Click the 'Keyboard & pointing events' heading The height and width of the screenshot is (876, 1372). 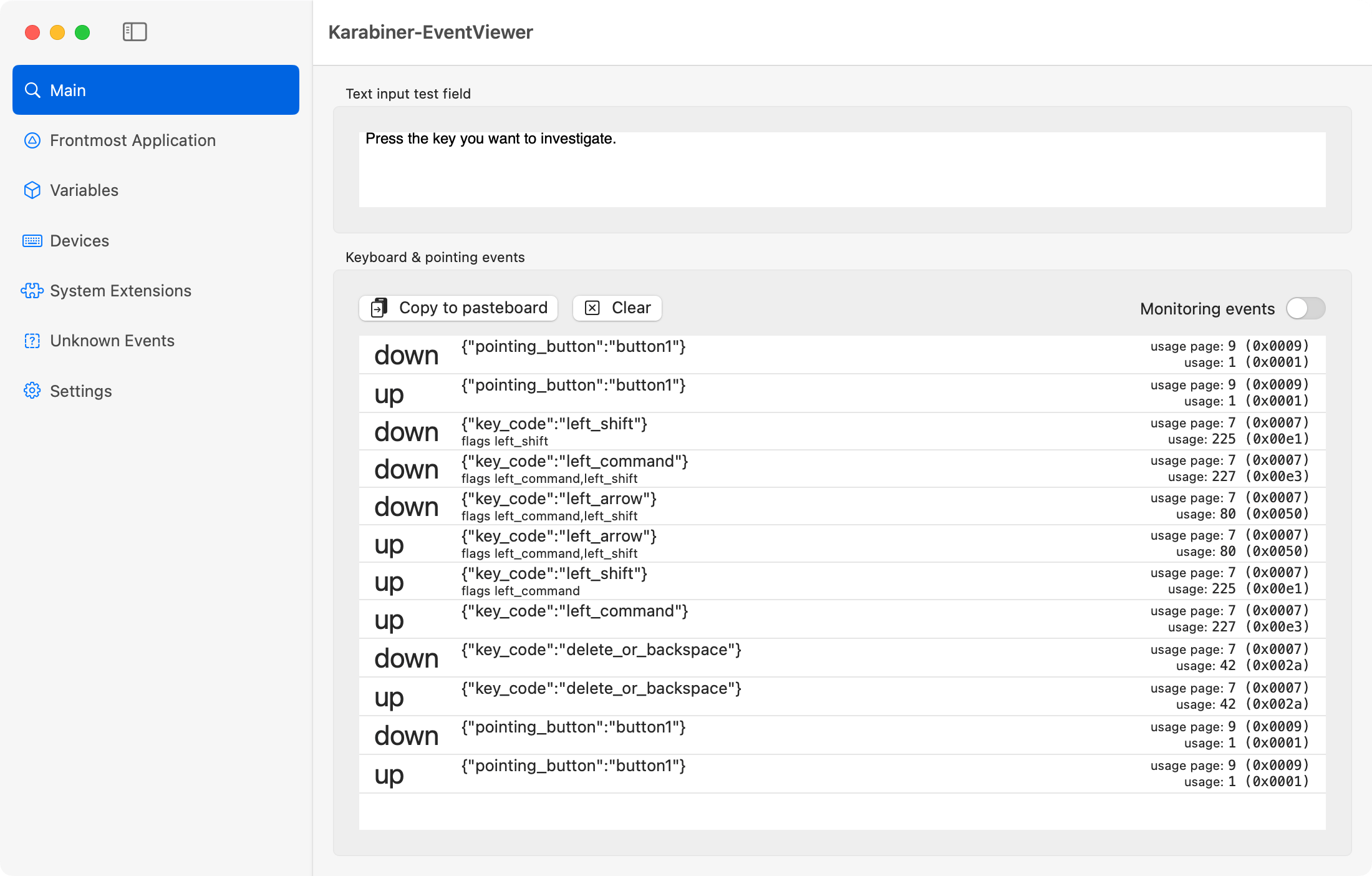(x=435, y=257)
